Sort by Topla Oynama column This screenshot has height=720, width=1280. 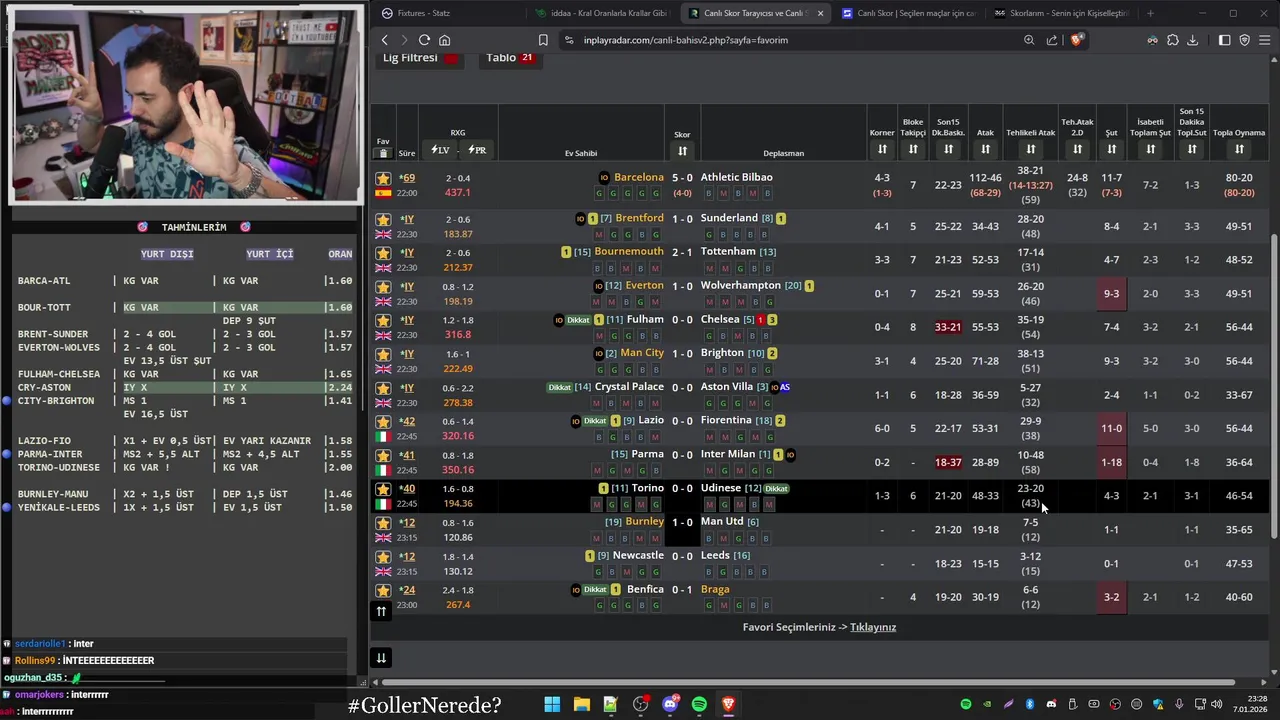tap(1239, 149)
